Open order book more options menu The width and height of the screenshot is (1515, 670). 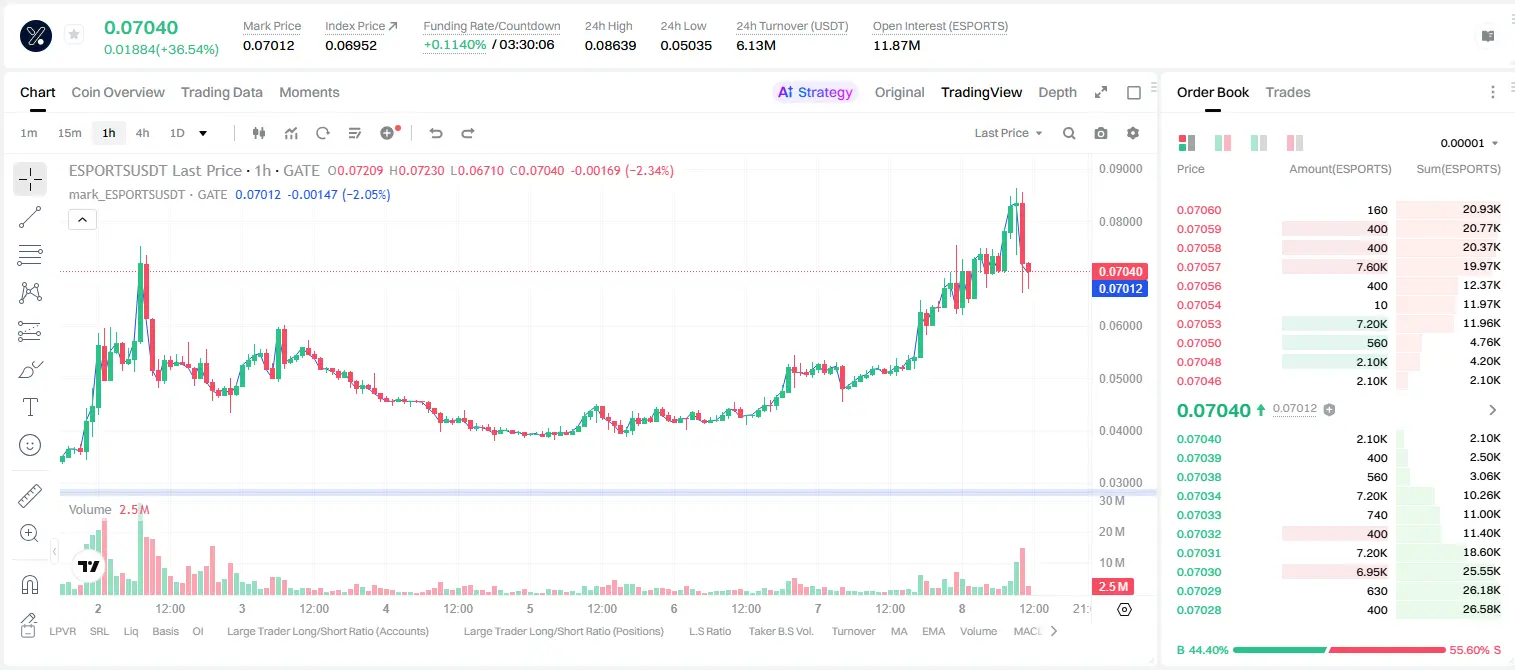tap(1493, 92)
